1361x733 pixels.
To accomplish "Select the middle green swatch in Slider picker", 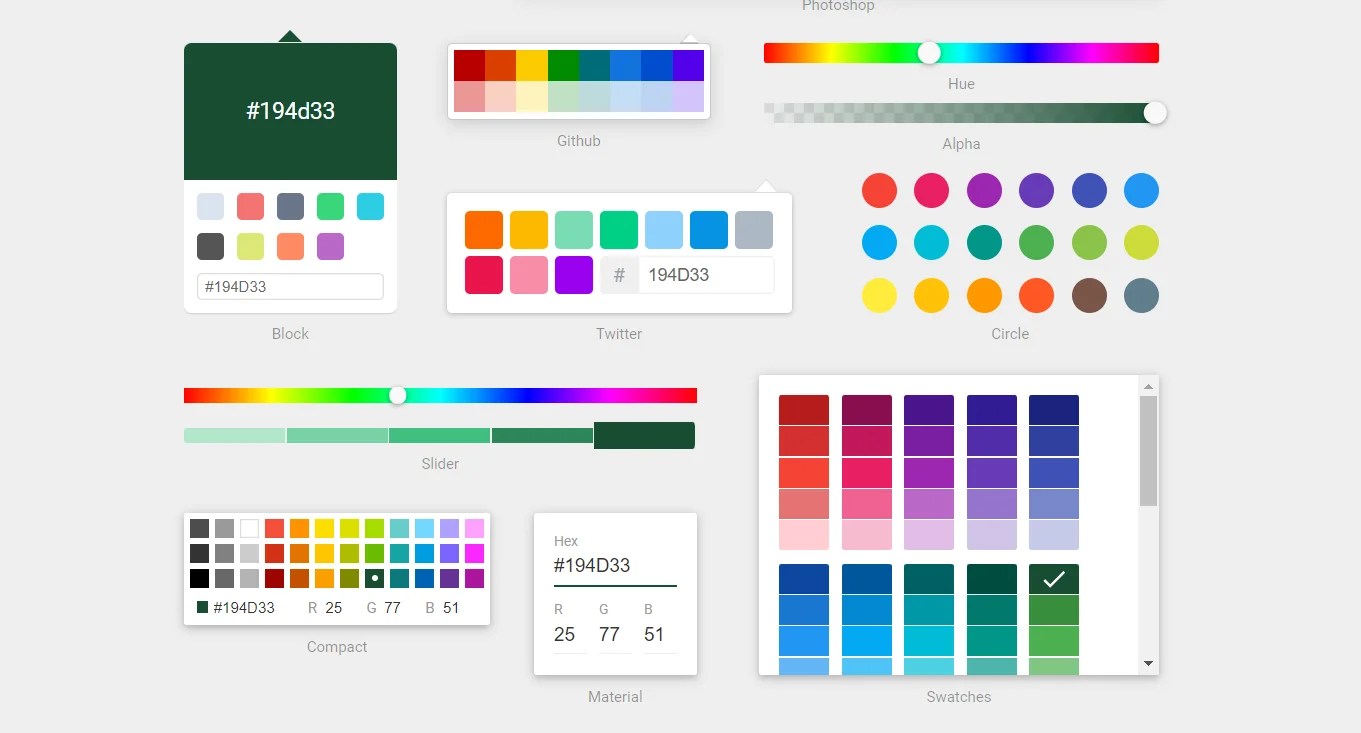I will point(439,435).
